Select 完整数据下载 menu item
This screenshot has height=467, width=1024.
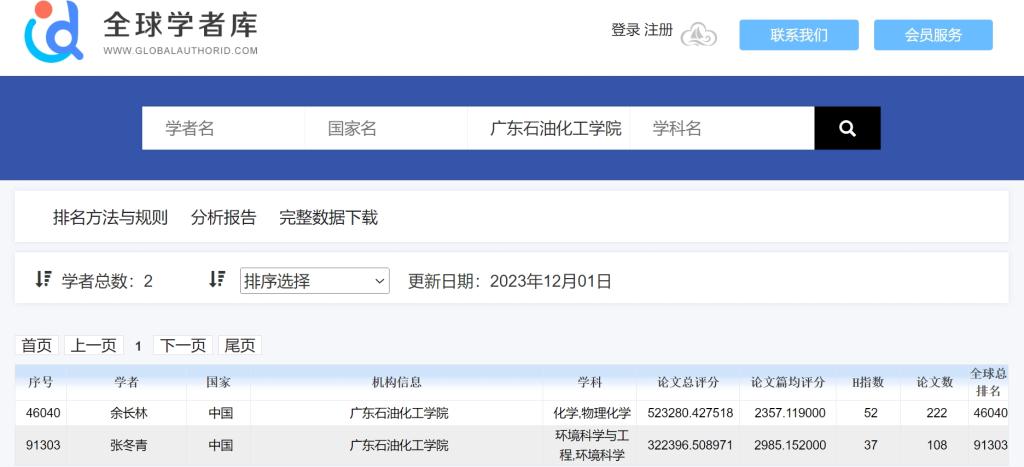328,218
